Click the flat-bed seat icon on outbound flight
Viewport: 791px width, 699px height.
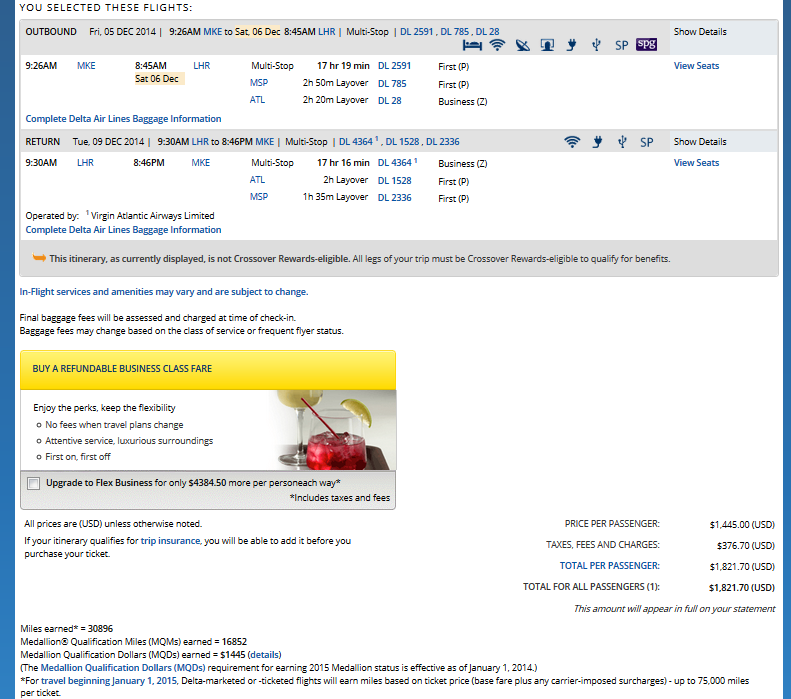pos(473,45)
